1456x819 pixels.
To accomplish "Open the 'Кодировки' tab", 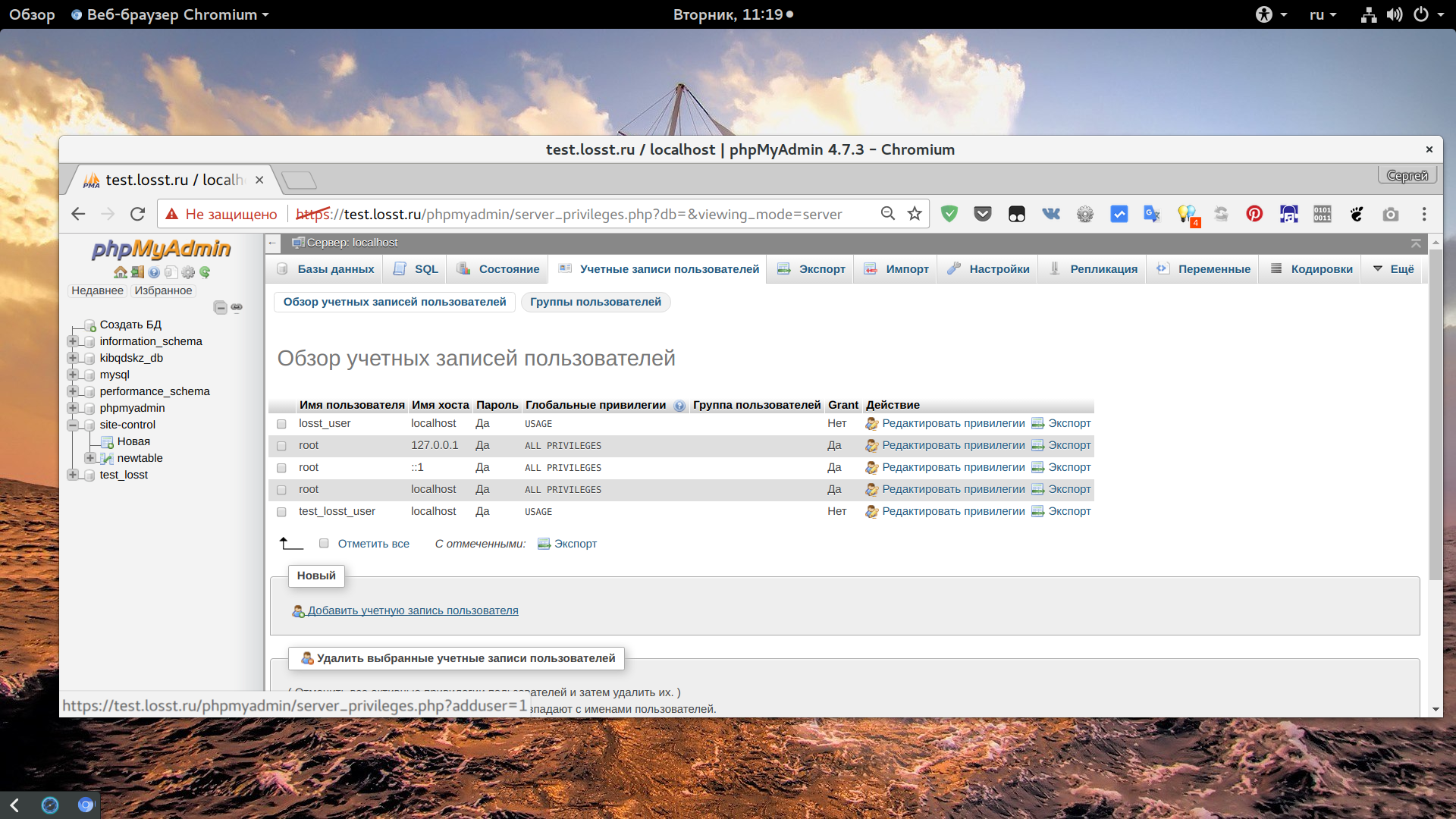I will (1311, 269).
